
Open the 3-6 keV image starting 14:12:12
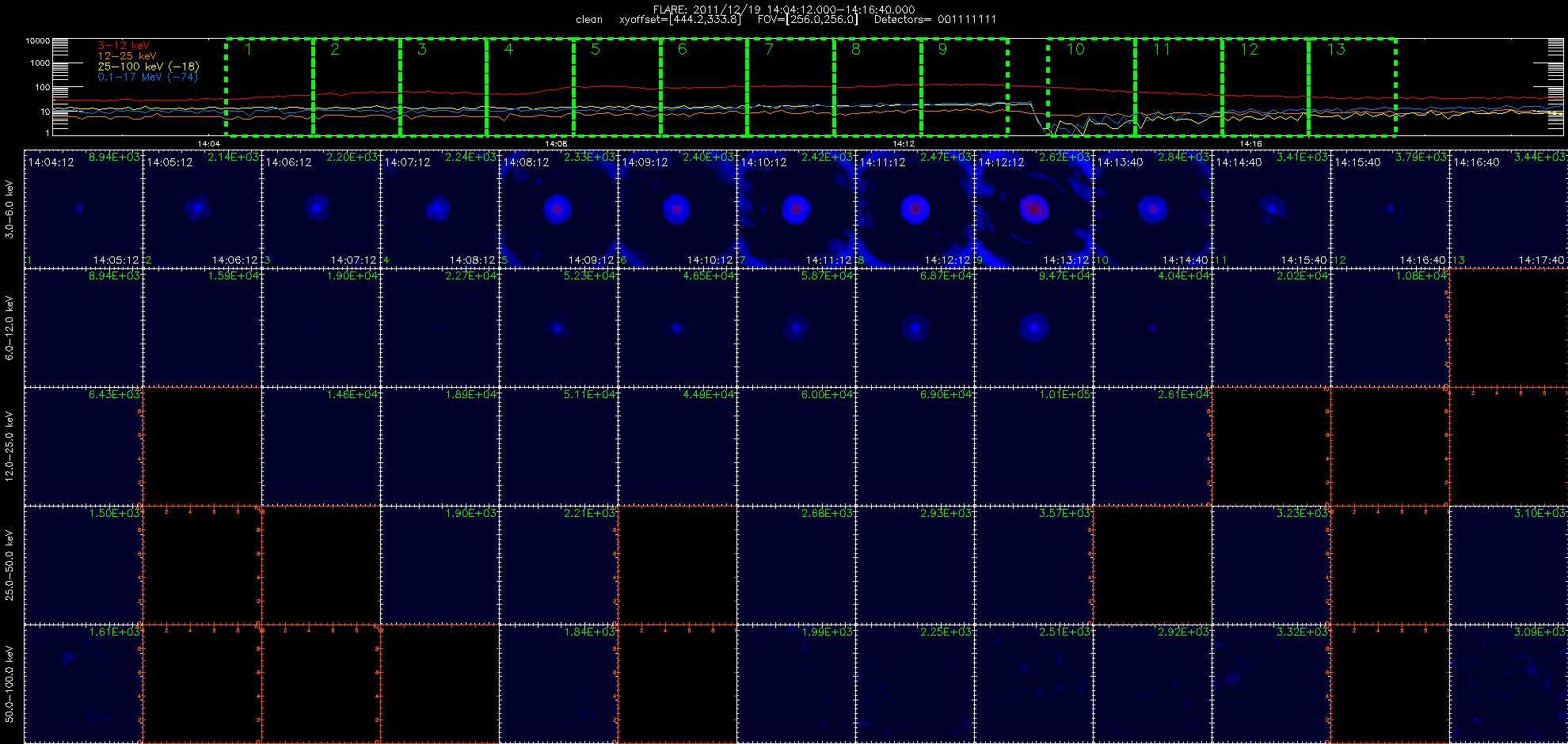coord(1033,209)
